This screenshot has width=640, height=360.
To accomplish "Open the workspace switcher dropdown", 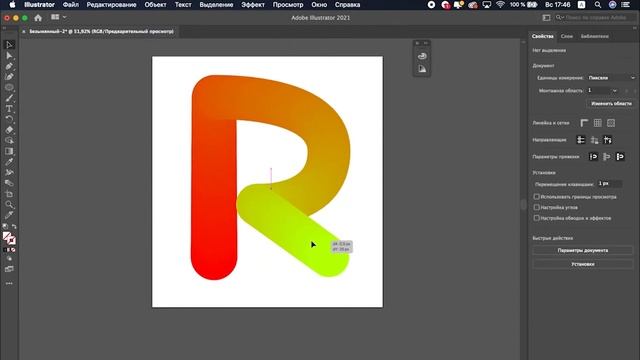I will click(547, 18).
